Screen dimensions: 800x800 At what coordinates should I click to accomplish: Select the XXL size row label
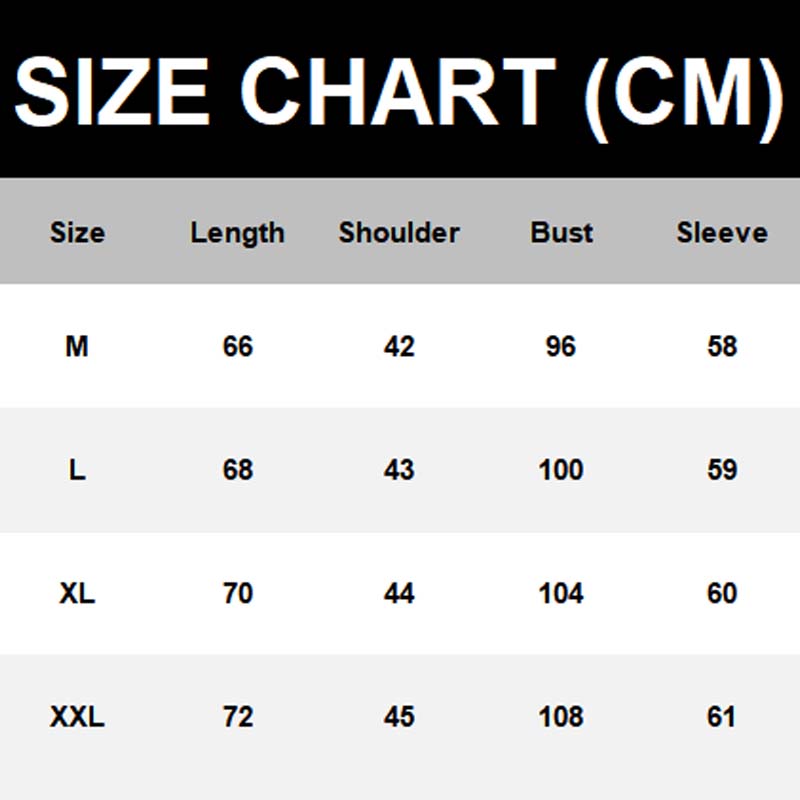(77, 717)
